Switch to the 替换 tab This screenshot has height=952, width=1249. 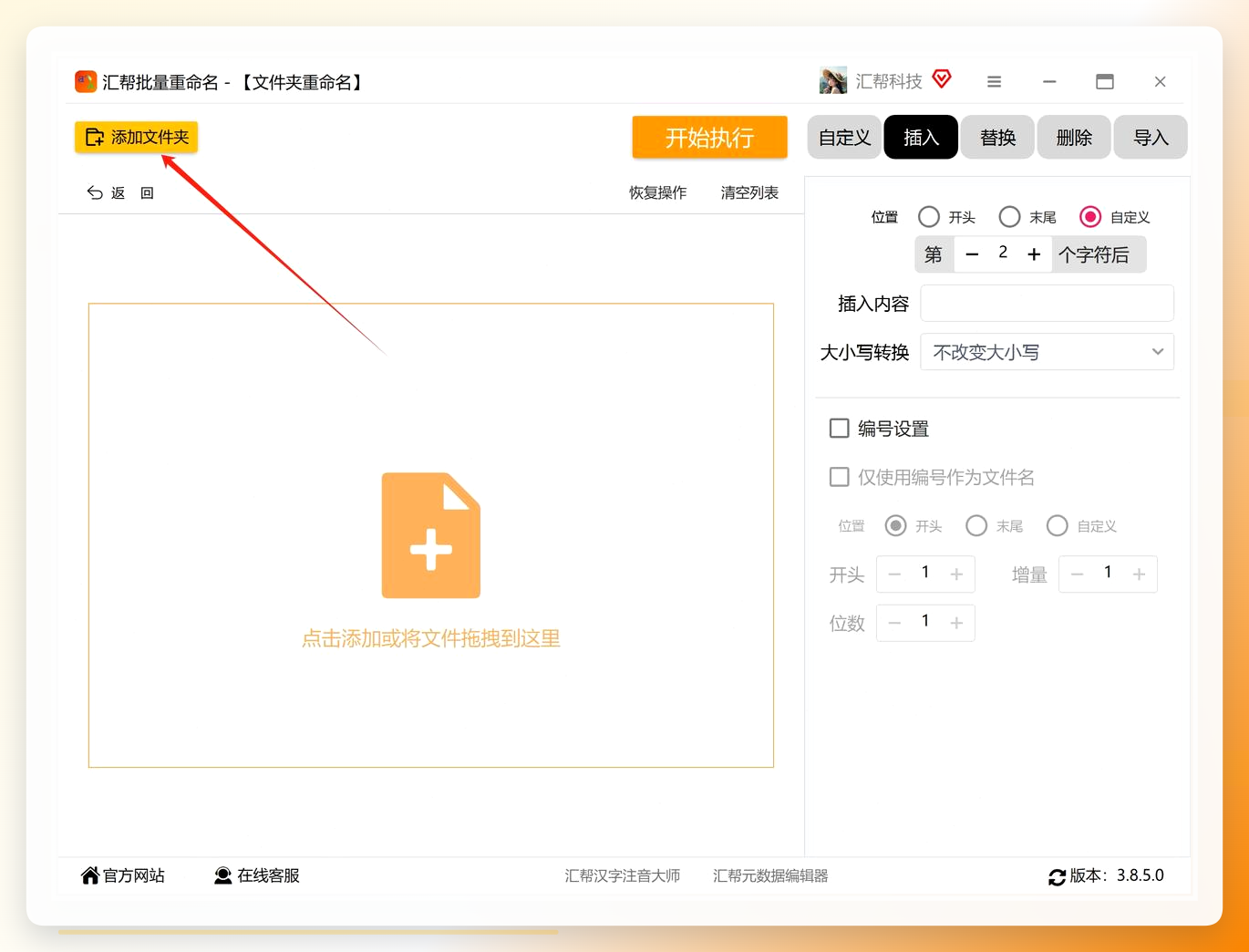tap(997, 138)
